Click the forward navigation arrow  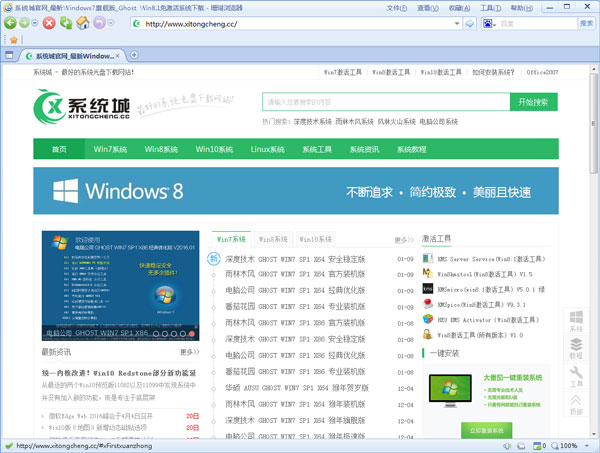(24, 23)
